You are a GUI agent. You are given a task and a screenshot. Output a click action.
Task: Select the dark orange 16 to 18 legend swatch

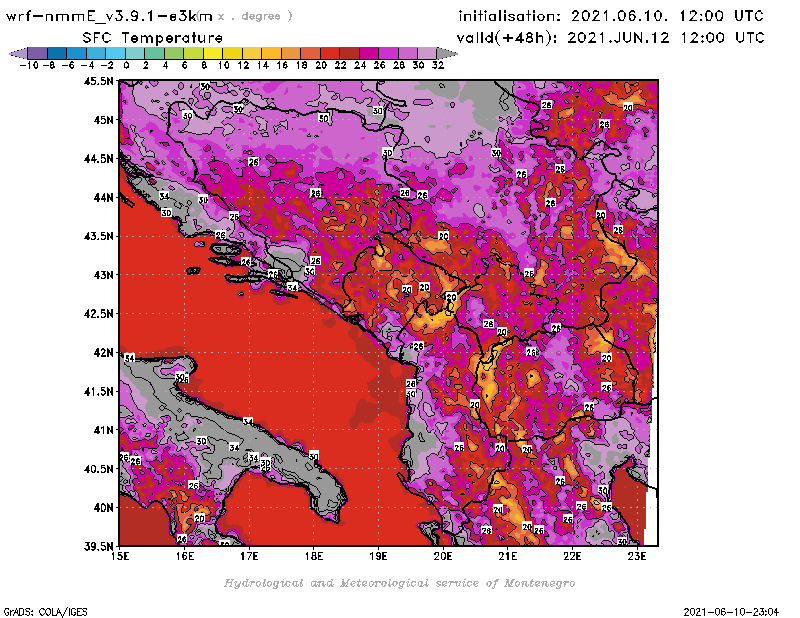tap(291, 53)
